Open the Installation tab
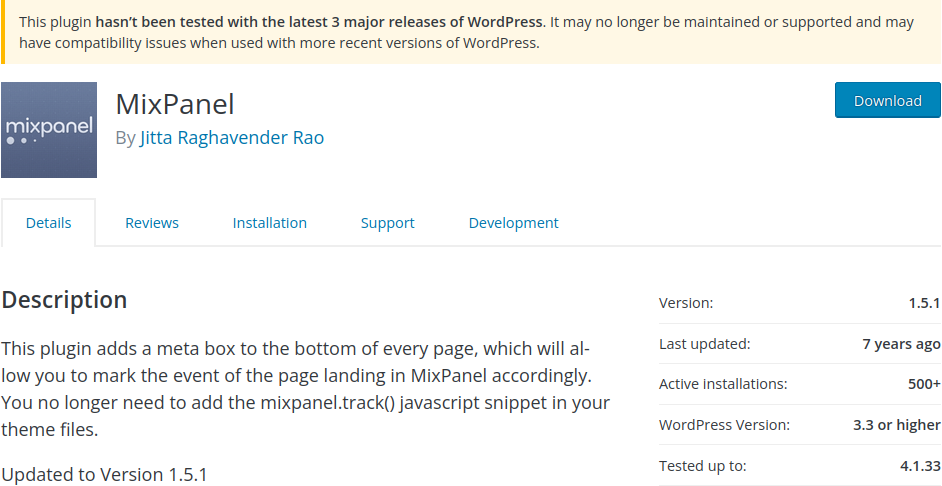The width and height of the screenshot is (942, 486). [270, 223]
